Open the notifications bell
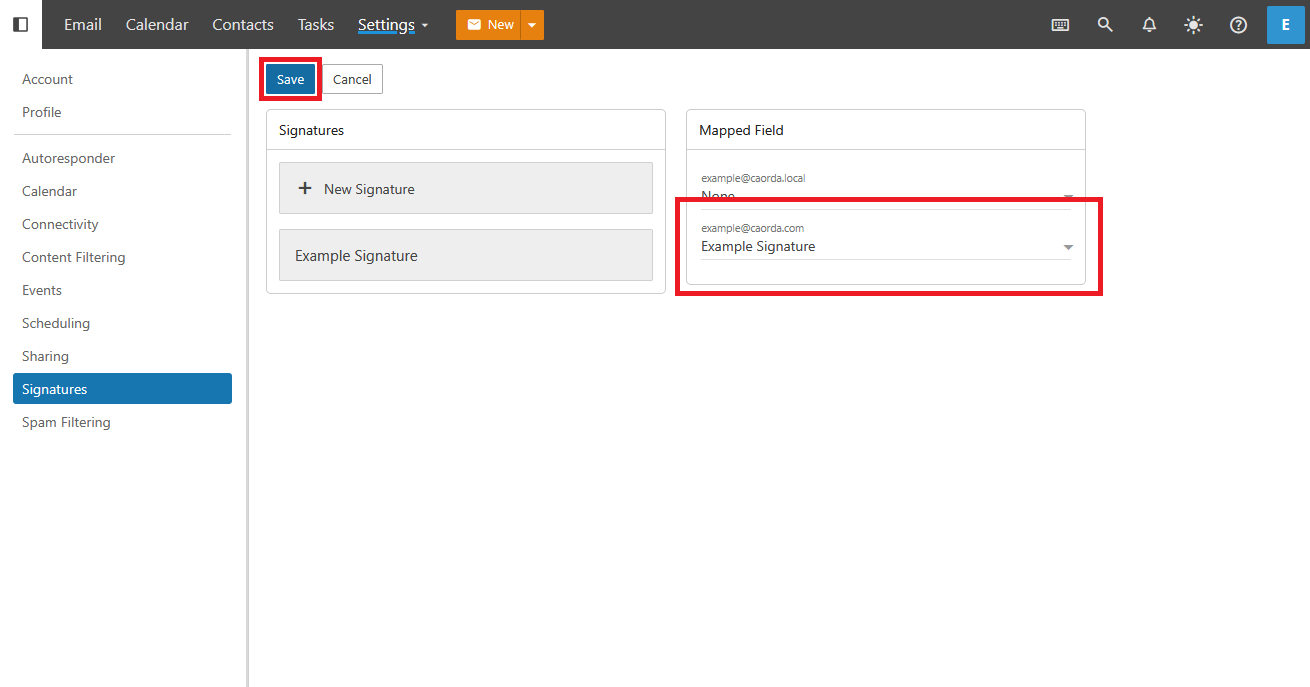This screenshot has width=1310, height=687. click(1149, 25)
